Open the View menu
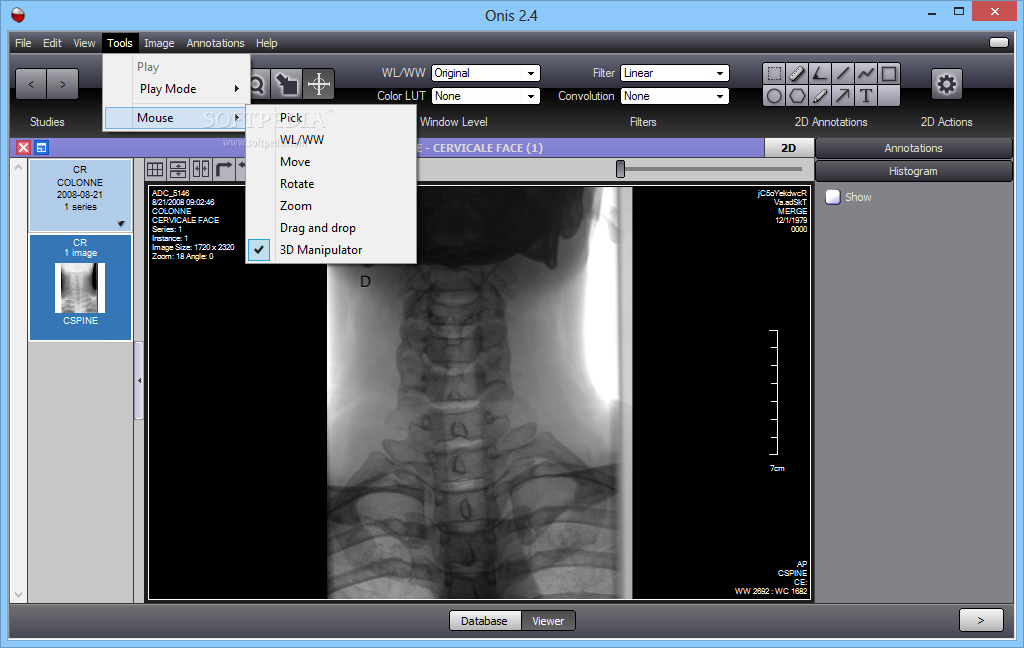The image size is (1024, 648). click(84, 43)
